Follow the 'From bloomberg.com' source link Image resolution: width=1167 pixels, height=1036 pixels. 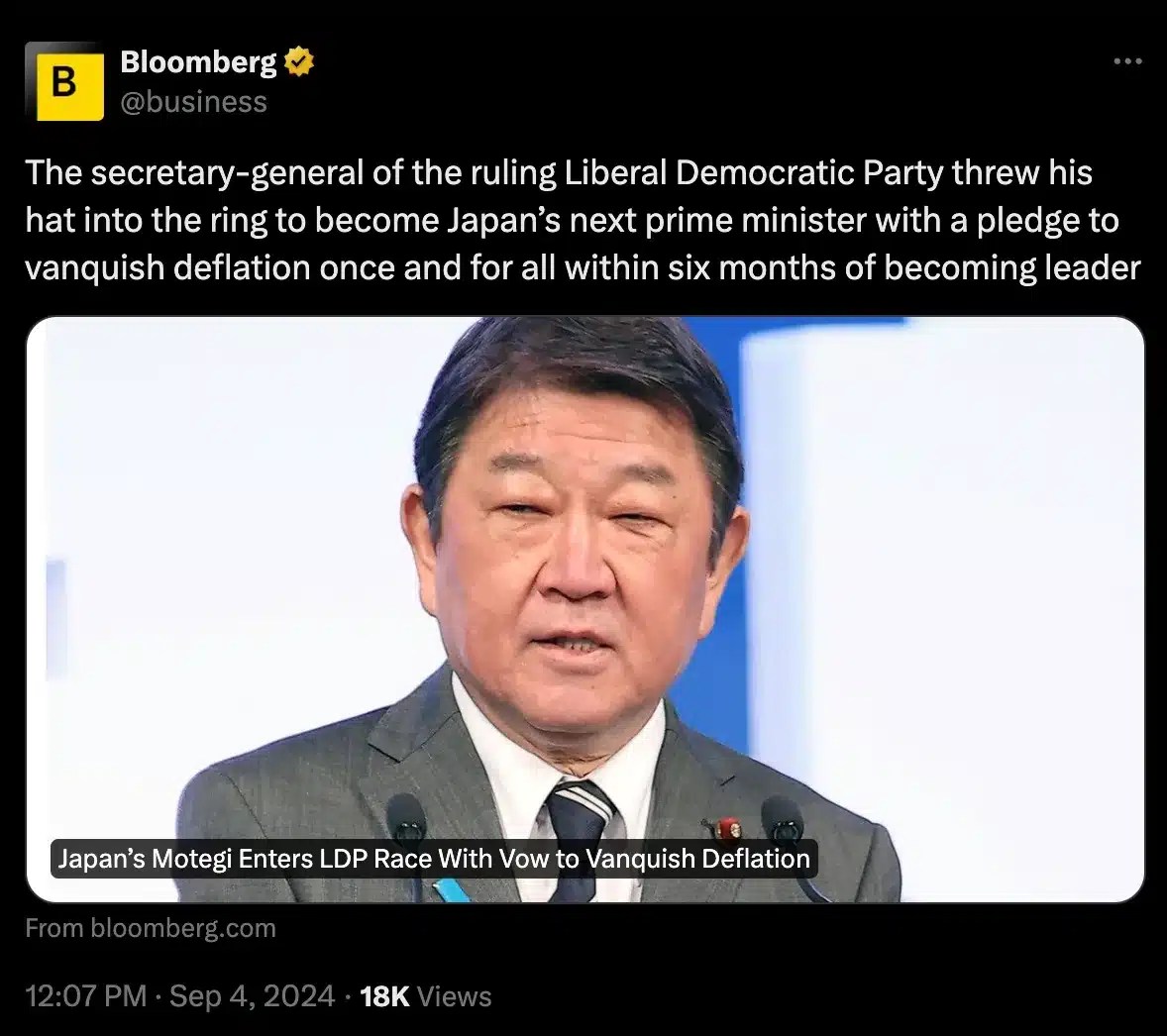(151, 928)
